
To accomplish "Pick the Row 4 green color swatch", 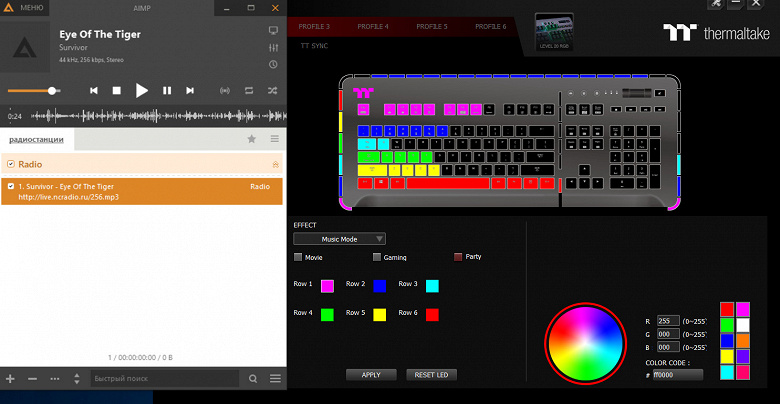I will click(x=327, y=315).
